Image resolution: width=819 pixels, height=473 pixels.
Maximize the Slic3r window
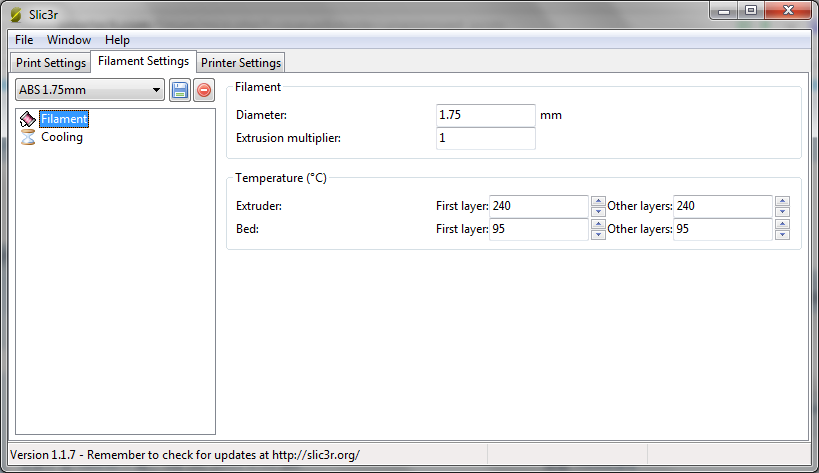click(751, 10)
